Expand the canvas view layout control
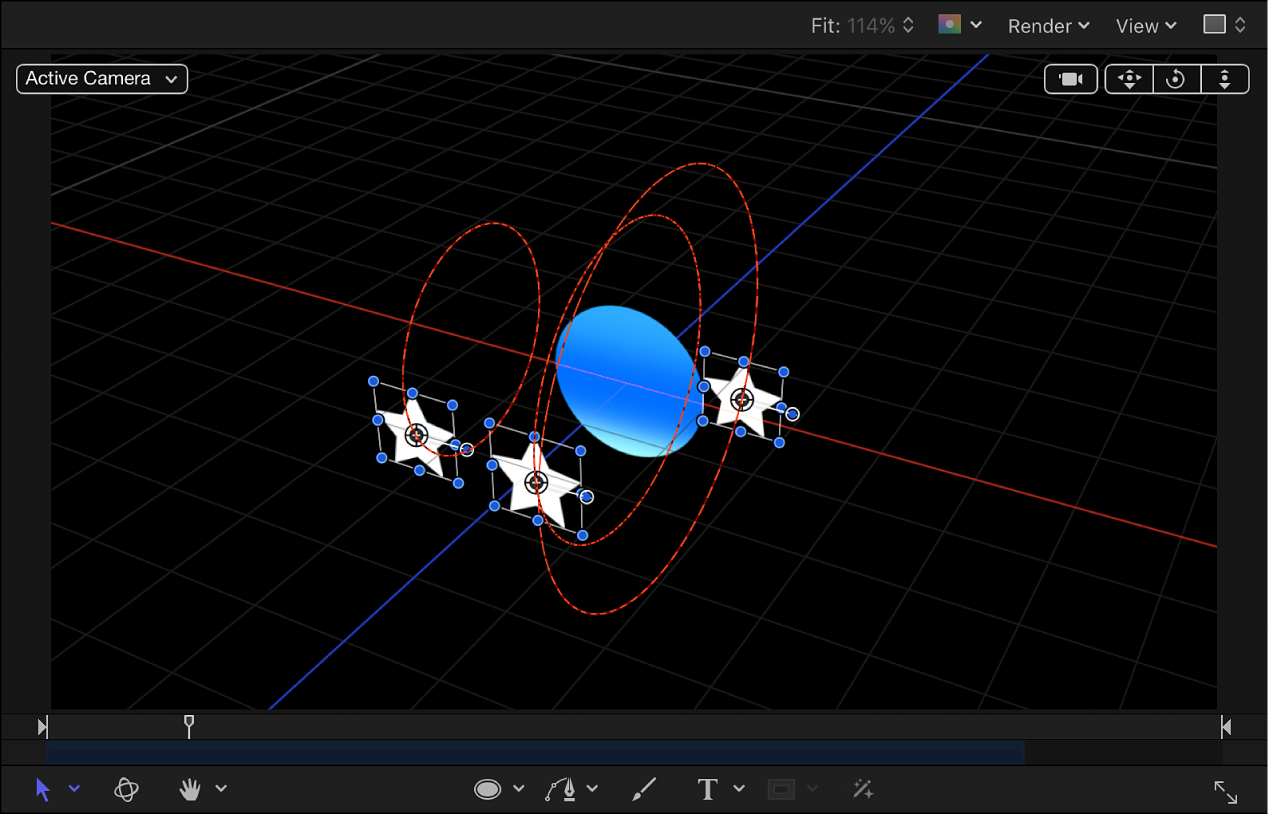The height and width of the screenshot is (814, 1270). point(1223,24)
